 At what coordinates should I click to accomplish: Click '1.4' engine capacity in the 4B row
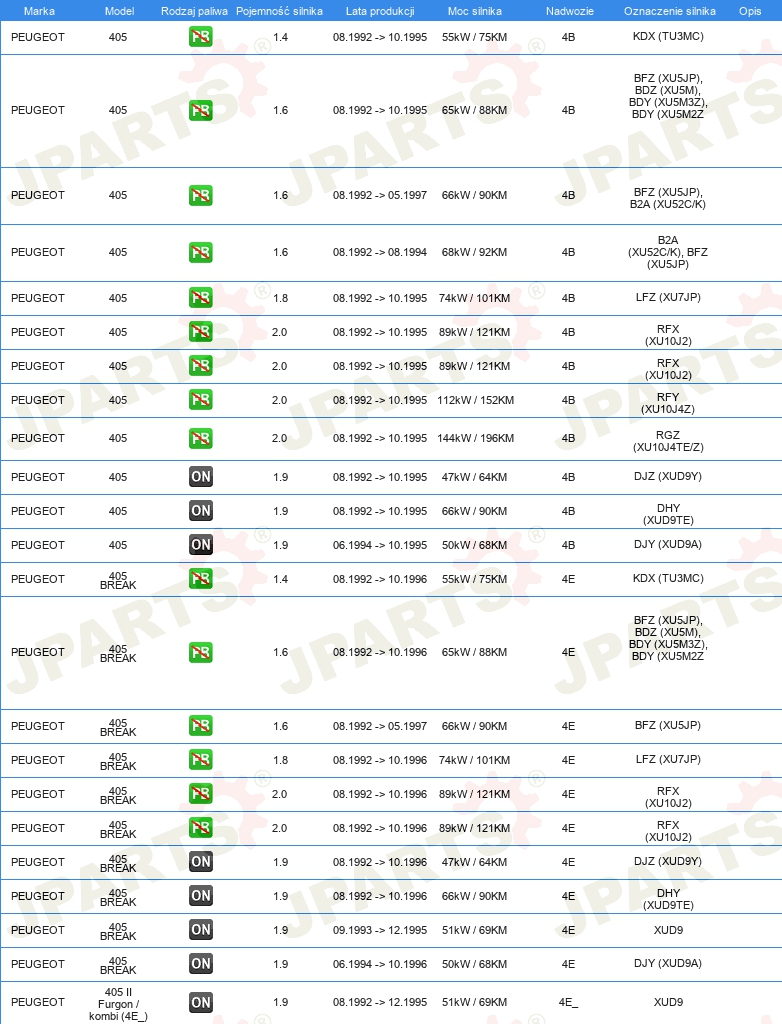pos(280,37)
